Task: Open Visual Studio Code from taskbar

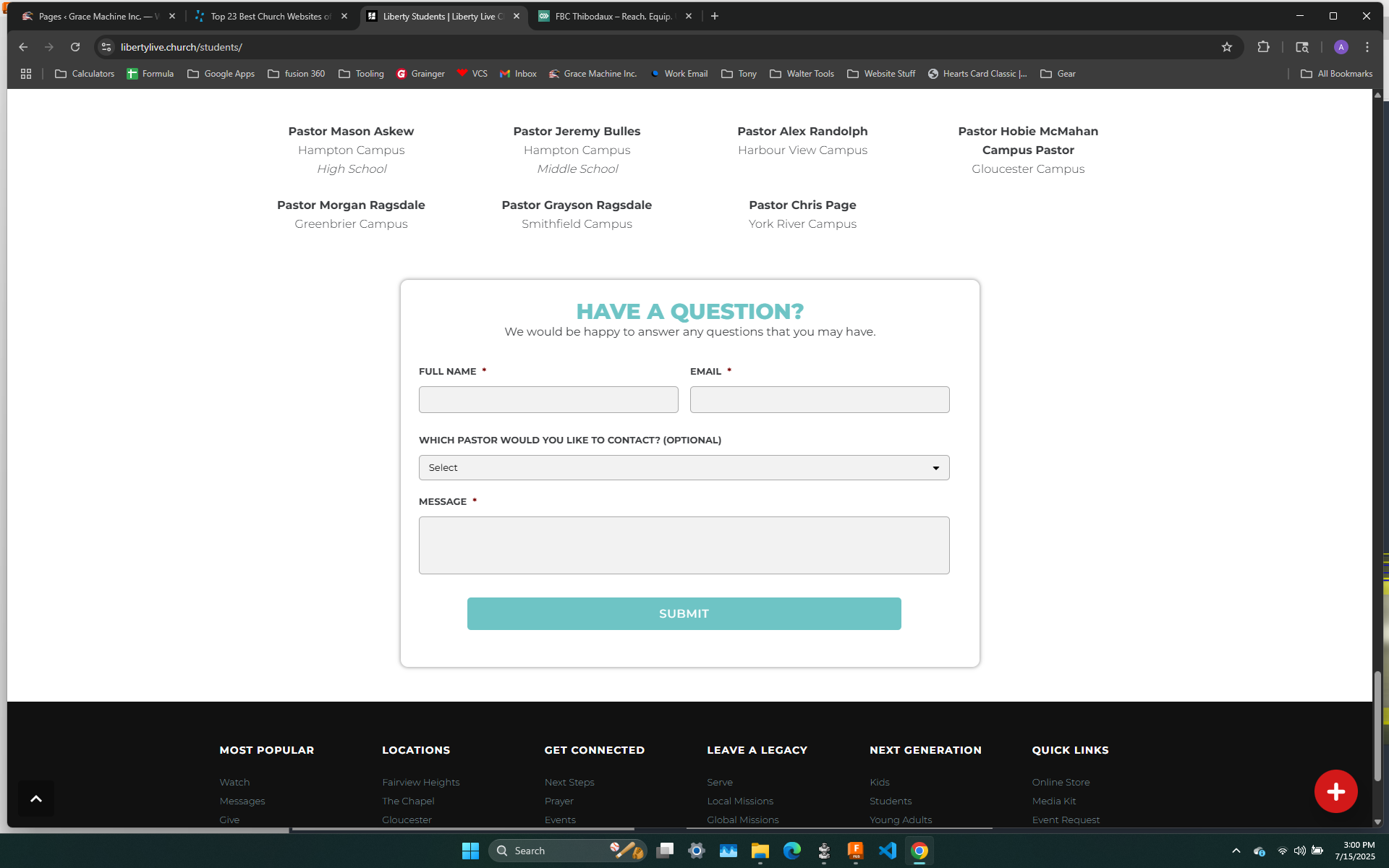Action: pos(887,851)
